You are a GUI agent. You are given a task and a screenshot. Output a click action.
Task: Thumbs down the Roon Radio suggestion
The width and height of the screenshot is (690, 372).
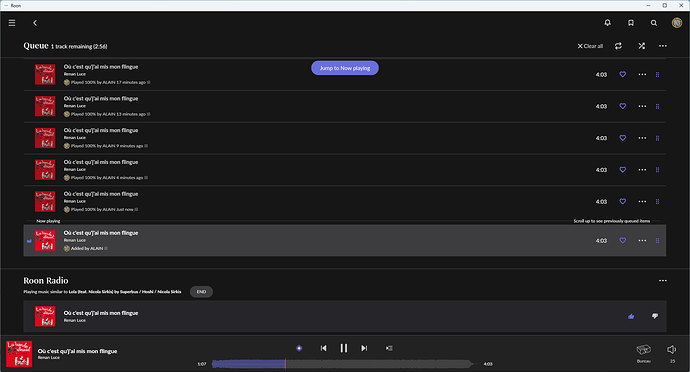(655, 316)
